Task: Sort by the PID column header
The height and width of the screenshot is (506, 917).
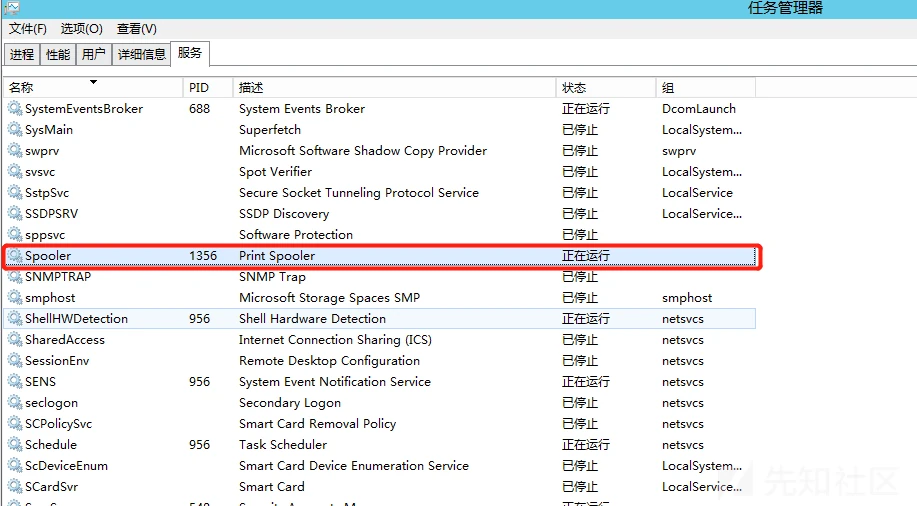Action: 208,87
